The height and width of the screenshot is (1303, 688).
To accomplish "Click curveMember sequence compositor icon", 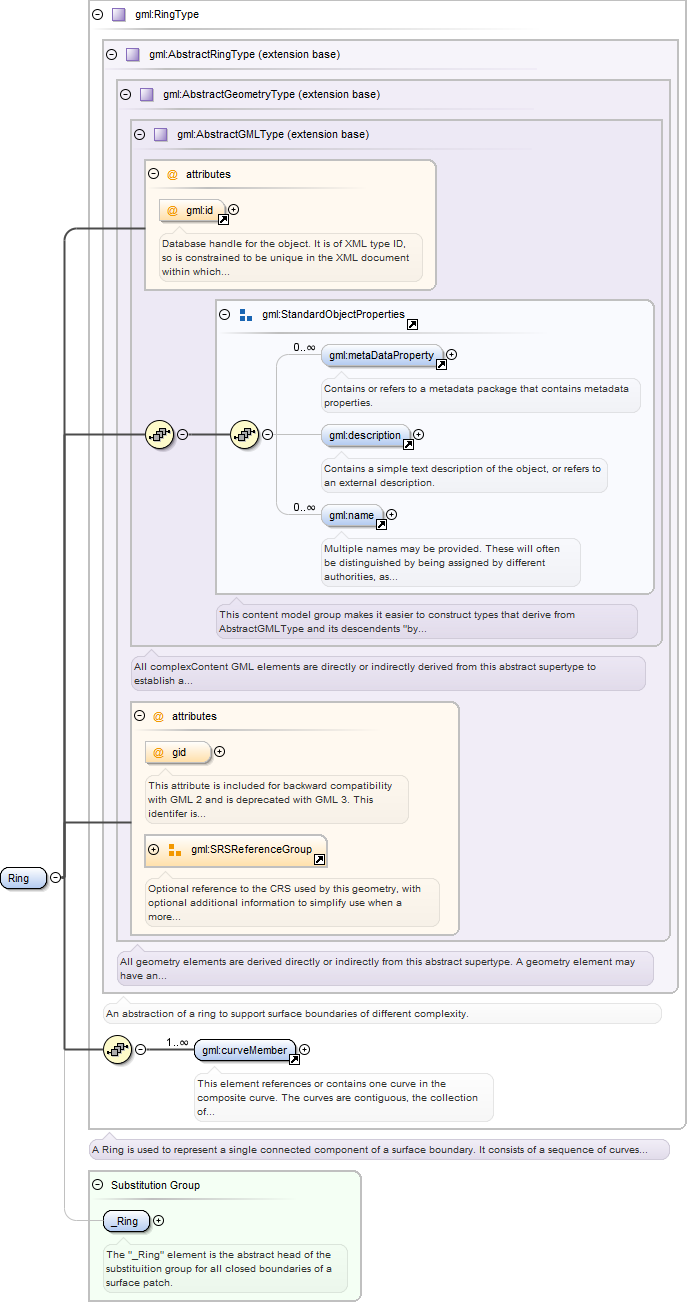I will tap(118, 1049).
